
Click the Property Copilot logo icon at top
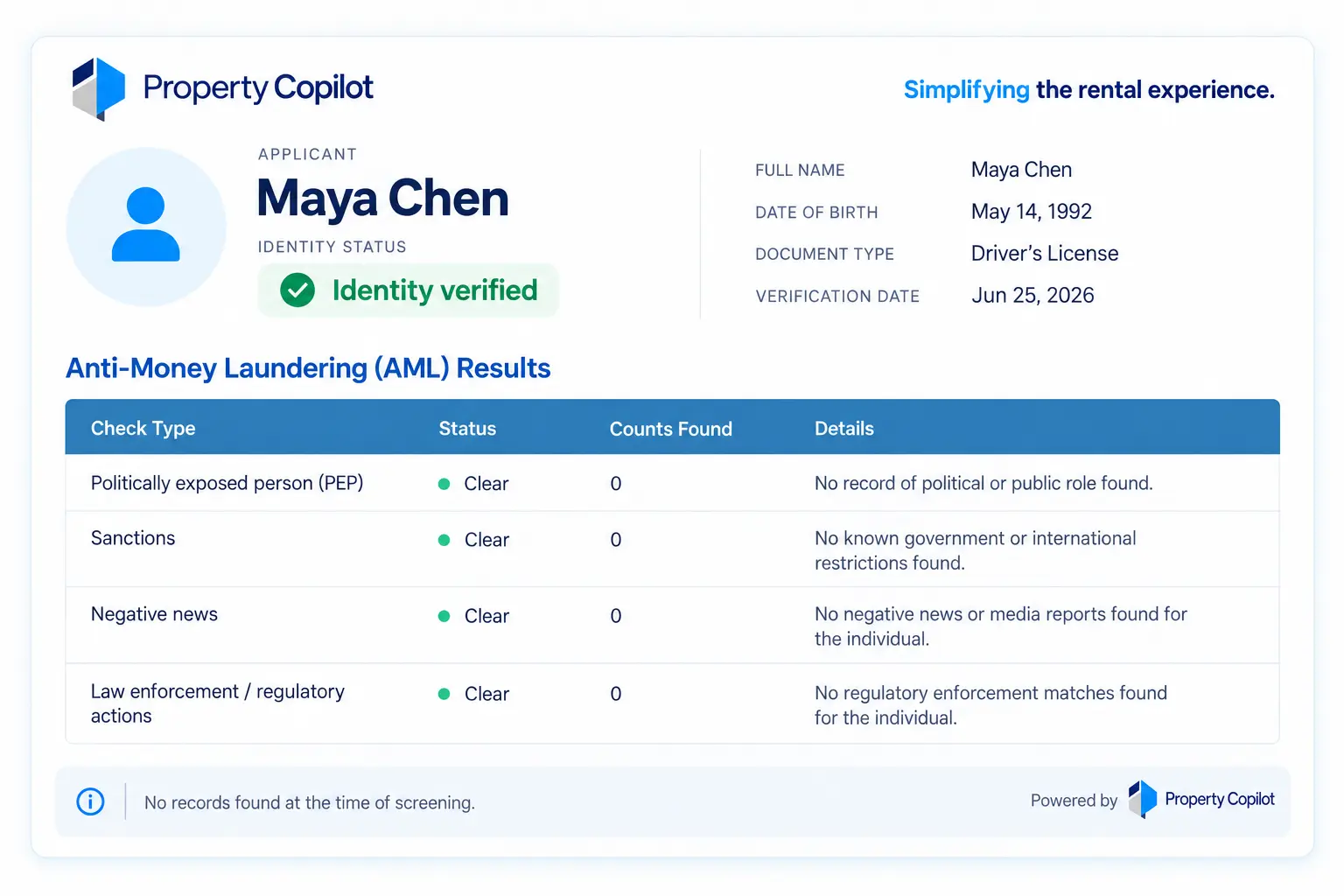click(x=99, y=88)
